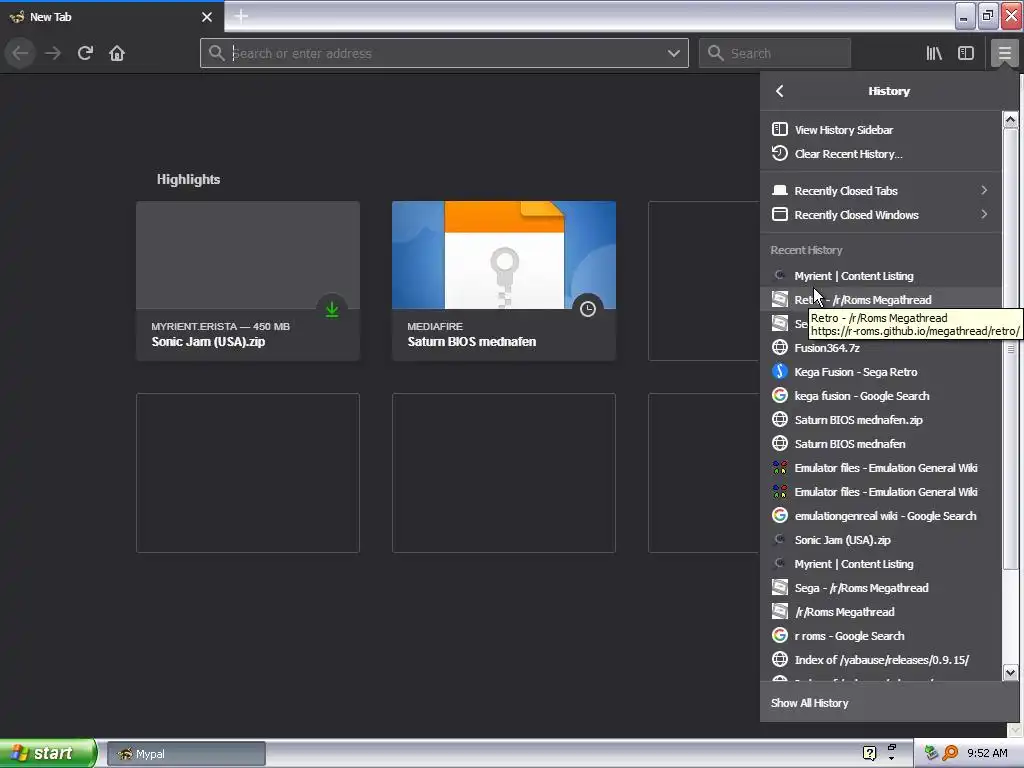The height and width of the screenshot is (768, 1024).
Task: Open Sega - /r/Roms Megathread entry
Action: (x=880, y=588)
